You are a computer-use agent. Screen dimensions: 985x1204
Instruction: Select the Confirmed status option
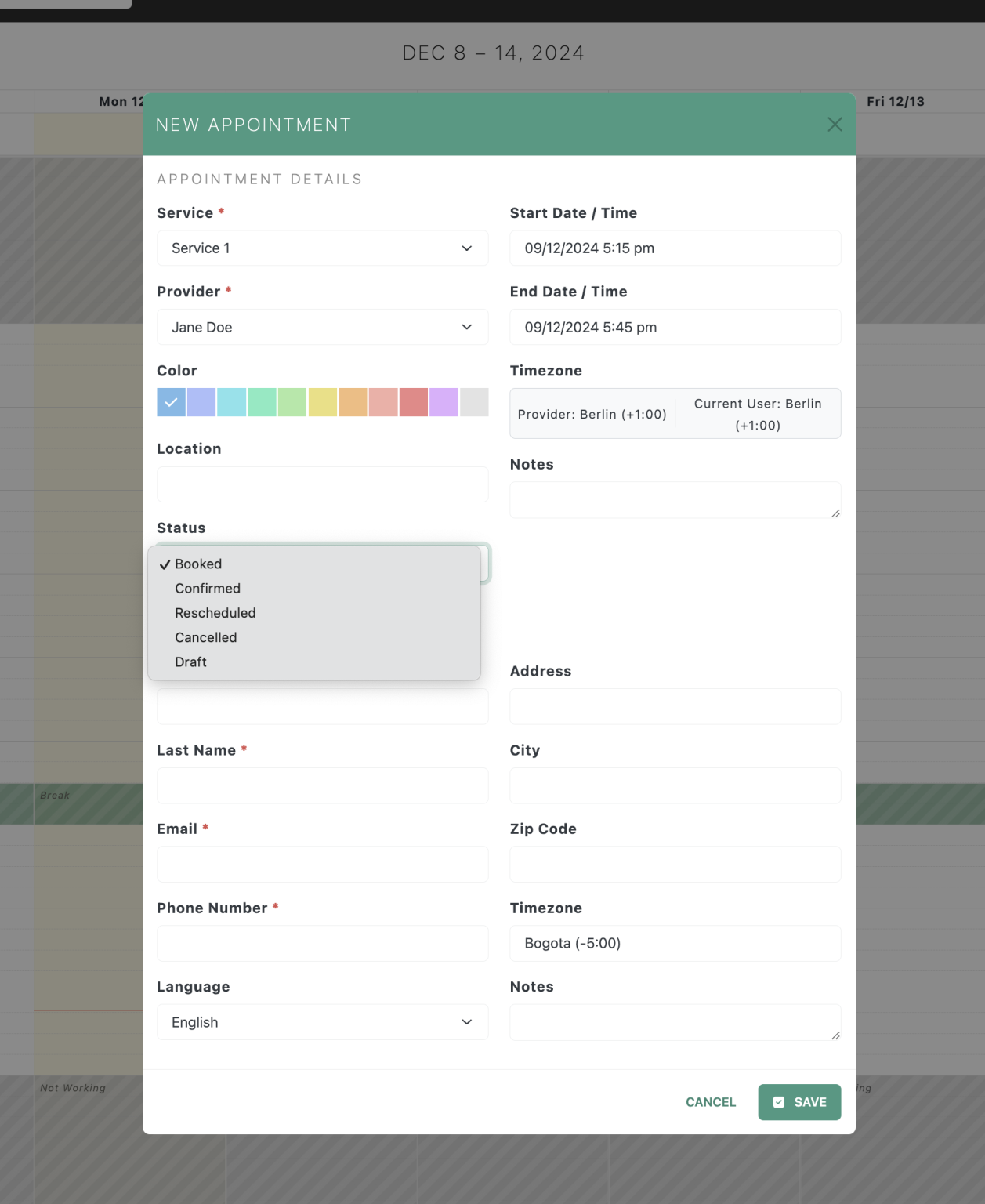coord(208,588)
